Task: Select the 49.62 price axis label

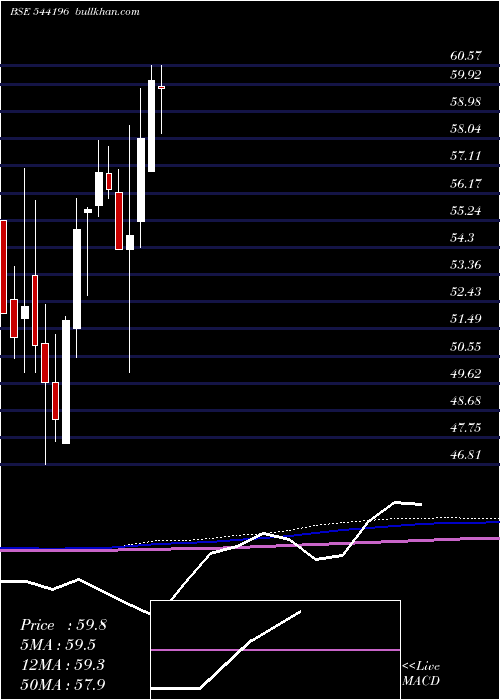Action: (466, 373)
